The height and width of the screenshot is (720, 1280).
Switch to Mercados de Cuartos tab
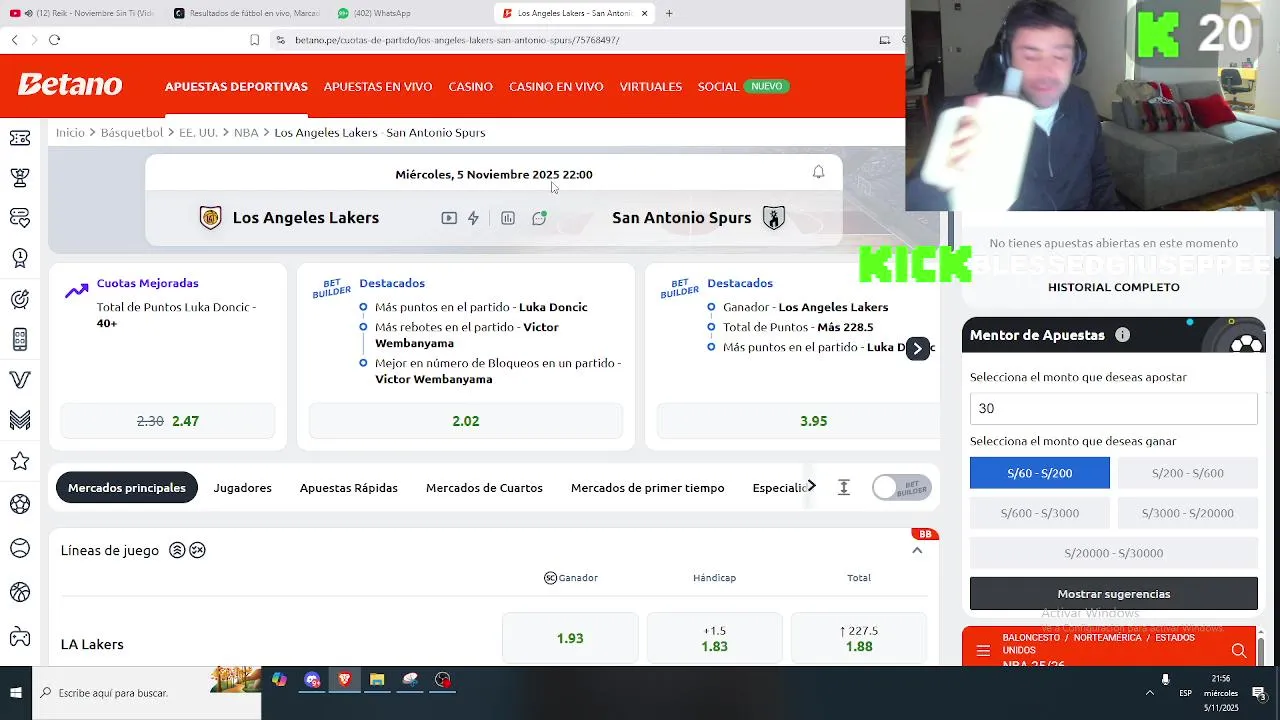pos(484,488)
